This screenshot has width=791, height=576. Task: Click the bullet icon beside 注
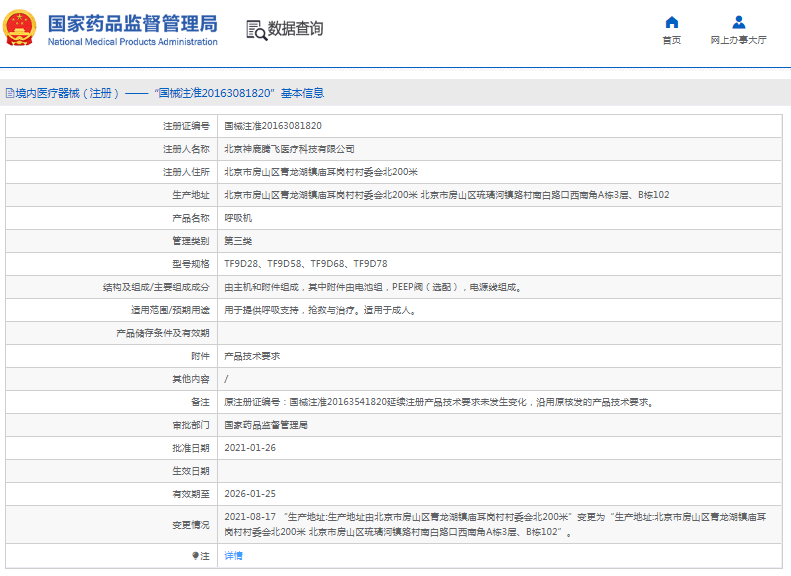[x=195, y=555]
